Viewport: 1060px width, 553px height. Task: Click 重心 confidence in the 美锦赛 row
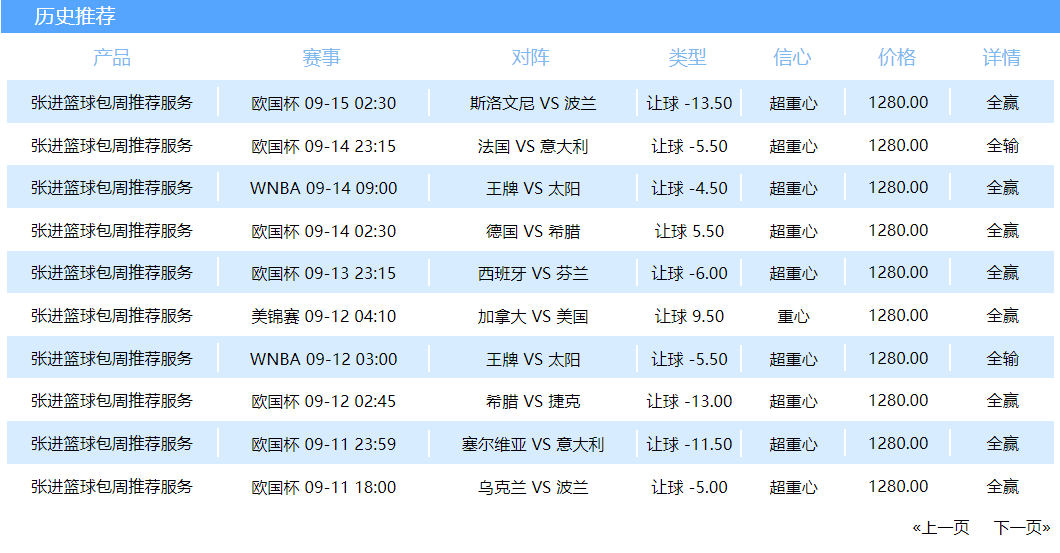pyautogui.click(x=793, y=317)
